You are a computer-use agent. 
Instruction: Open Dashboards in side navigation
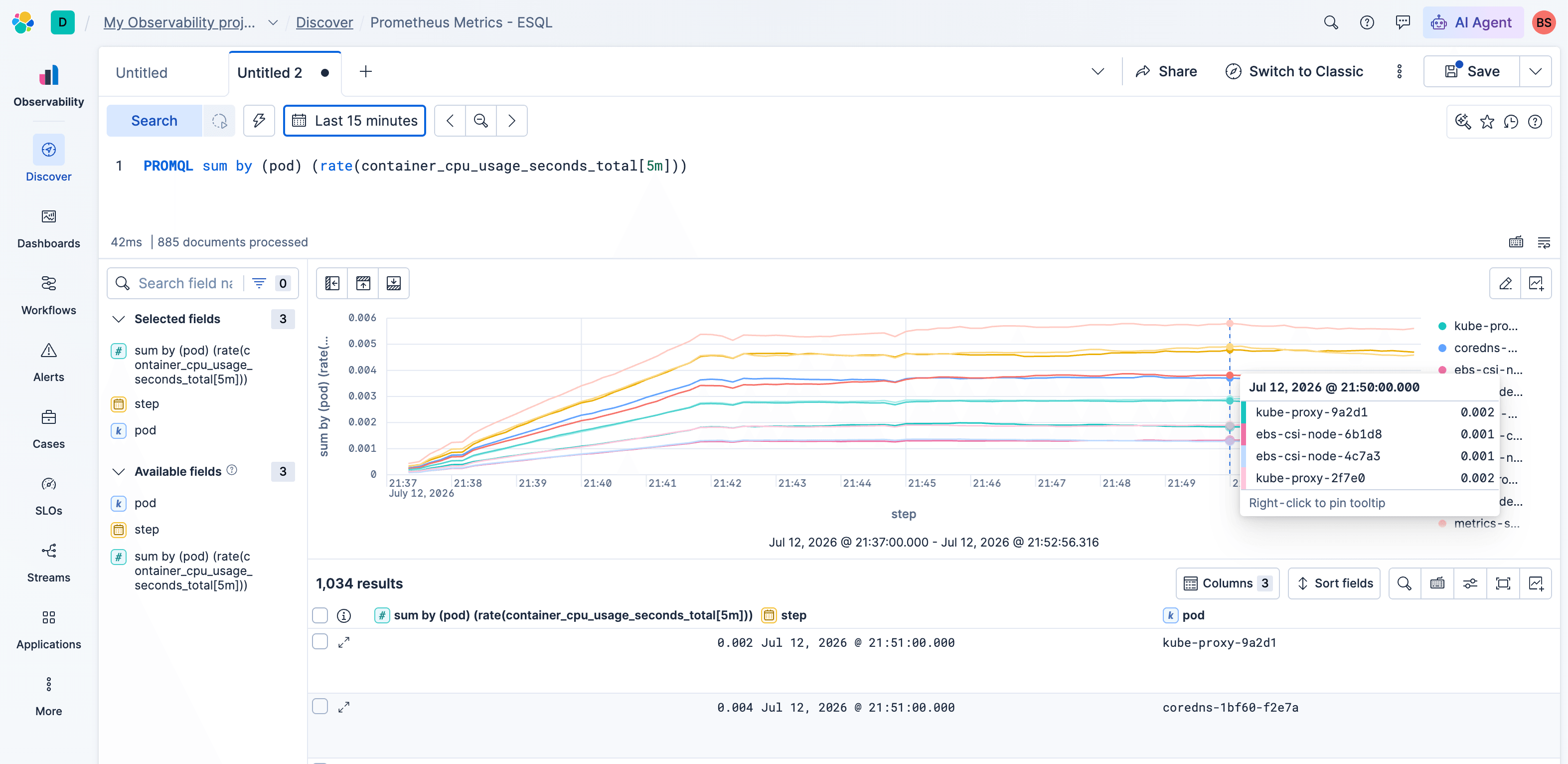(49, 228)
